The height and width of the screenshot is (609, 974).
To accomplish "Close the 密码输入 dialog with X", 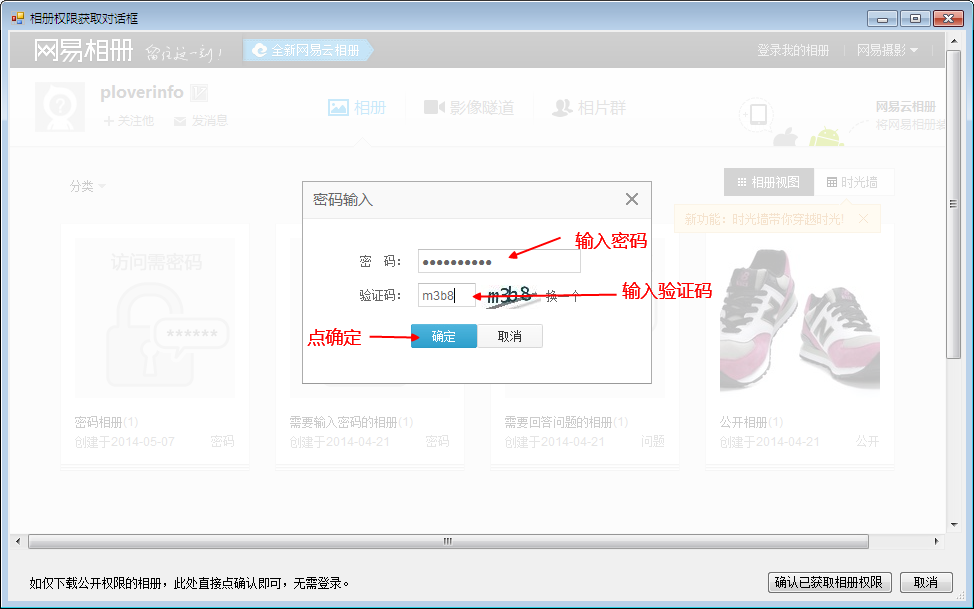I will (x=632, y=199).
